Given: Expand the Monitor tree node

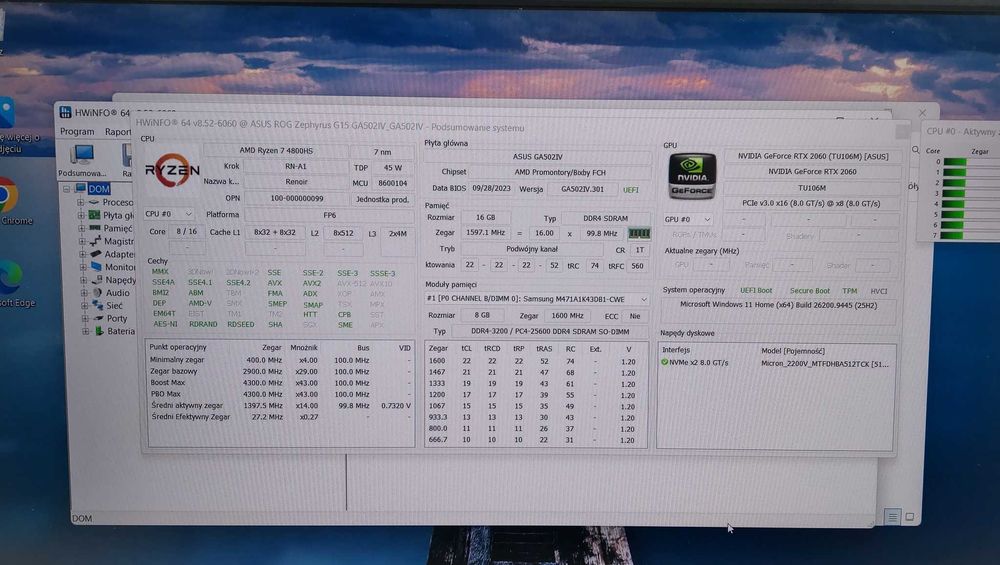Looking at the screenshot, I should (x=83, y=267).
